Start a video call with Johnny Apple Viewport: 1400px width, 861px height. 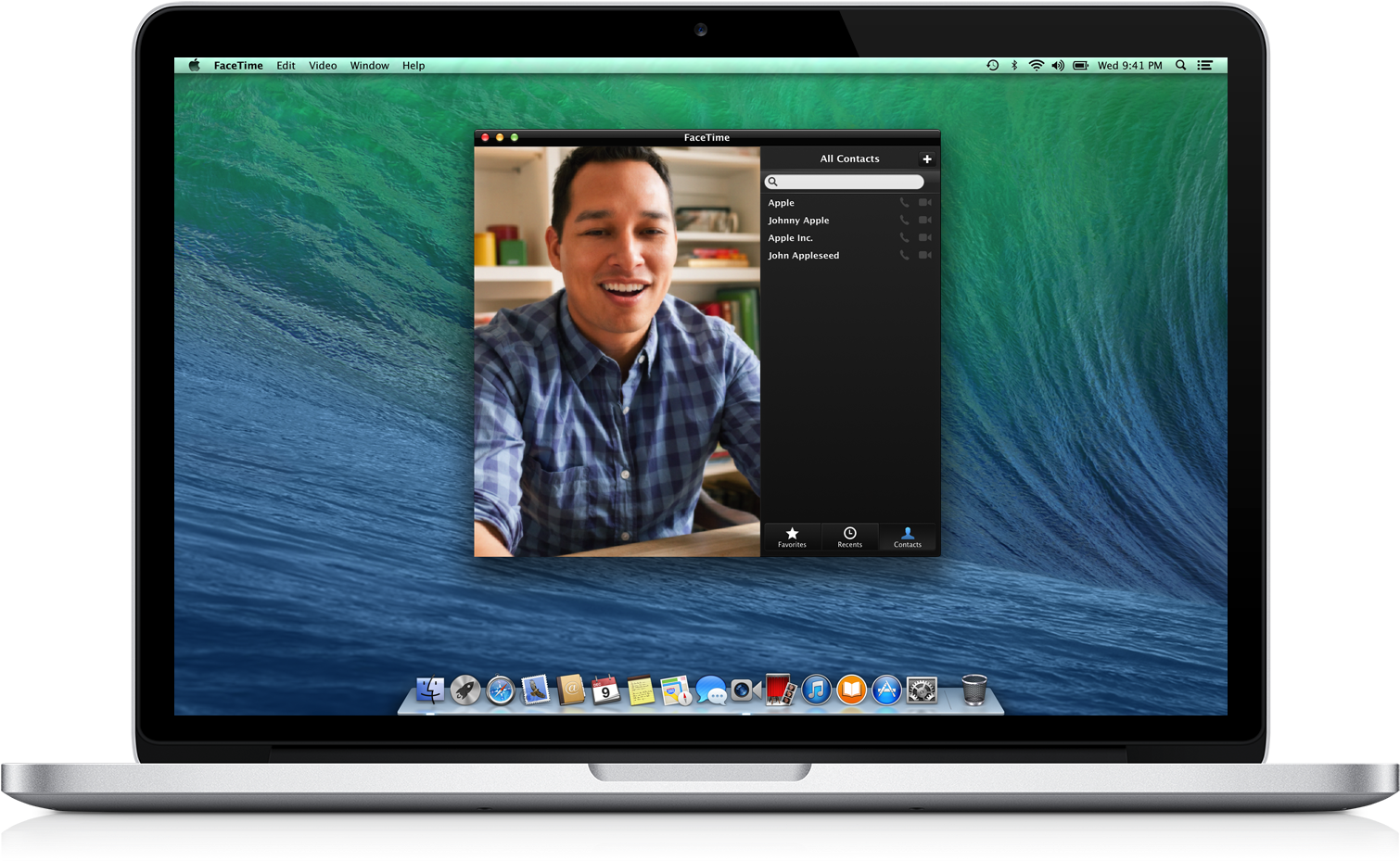pos(924,221)
